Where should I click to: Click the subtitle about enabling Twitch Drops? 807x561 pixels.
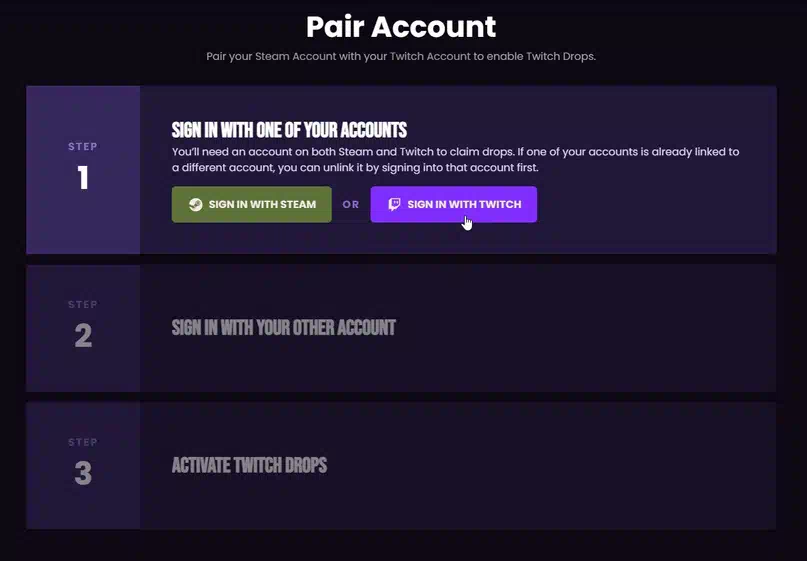[401, 56]
